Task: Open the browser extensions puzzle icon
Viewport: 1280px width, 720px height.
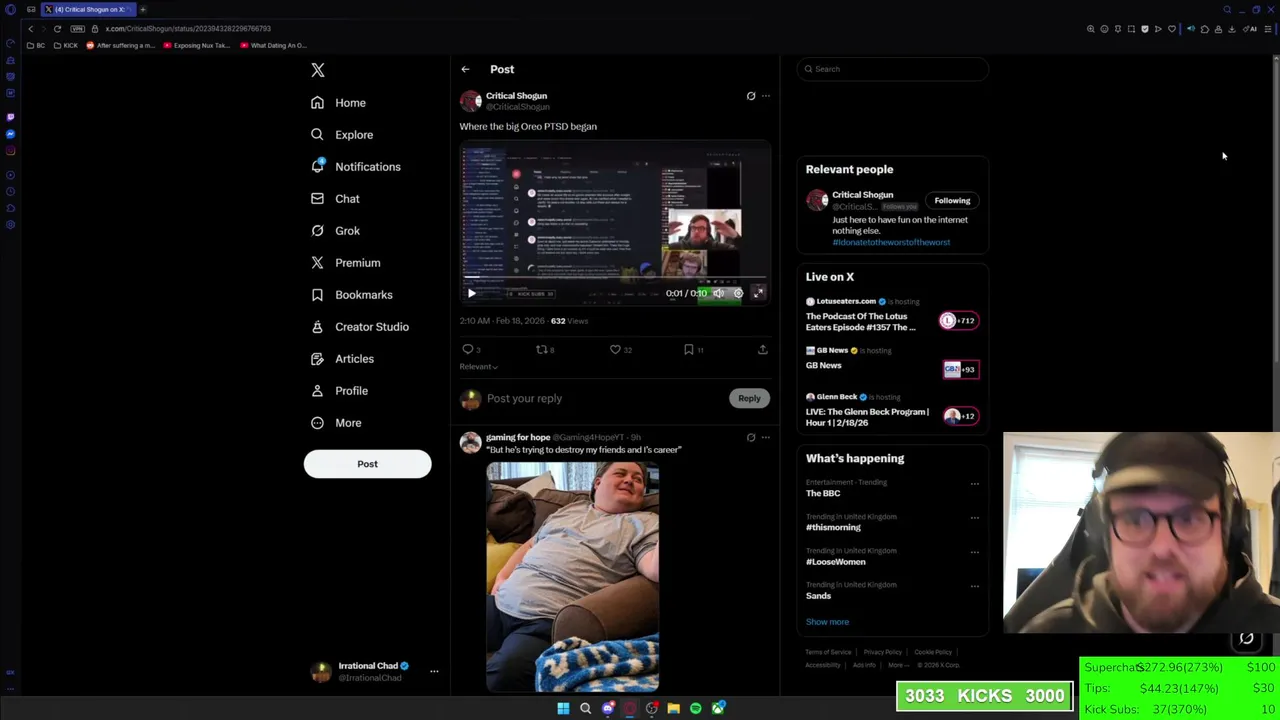Action: (x=1204, y=29)
